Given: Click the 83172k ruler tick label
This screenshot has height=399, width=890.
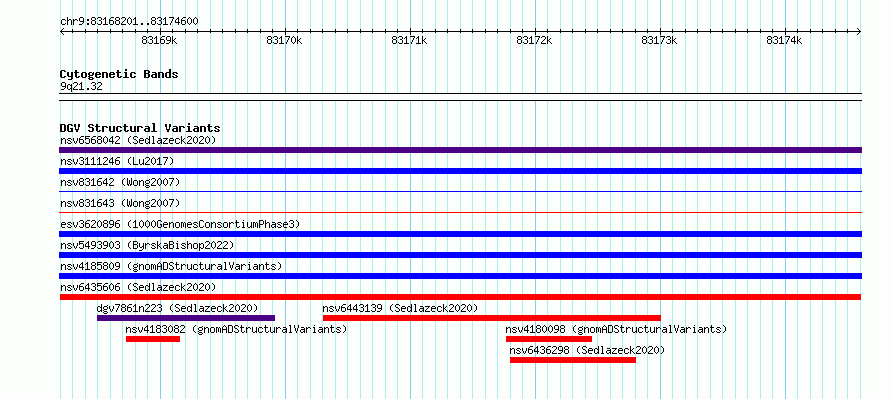Looking at the screenshot, I should pos(534,40).
